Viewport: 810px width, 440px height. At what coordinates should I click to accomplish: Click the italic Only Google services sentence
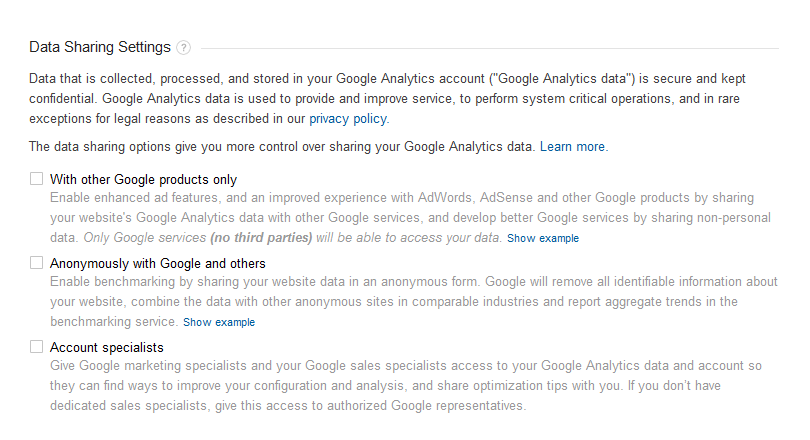[292, 238]
